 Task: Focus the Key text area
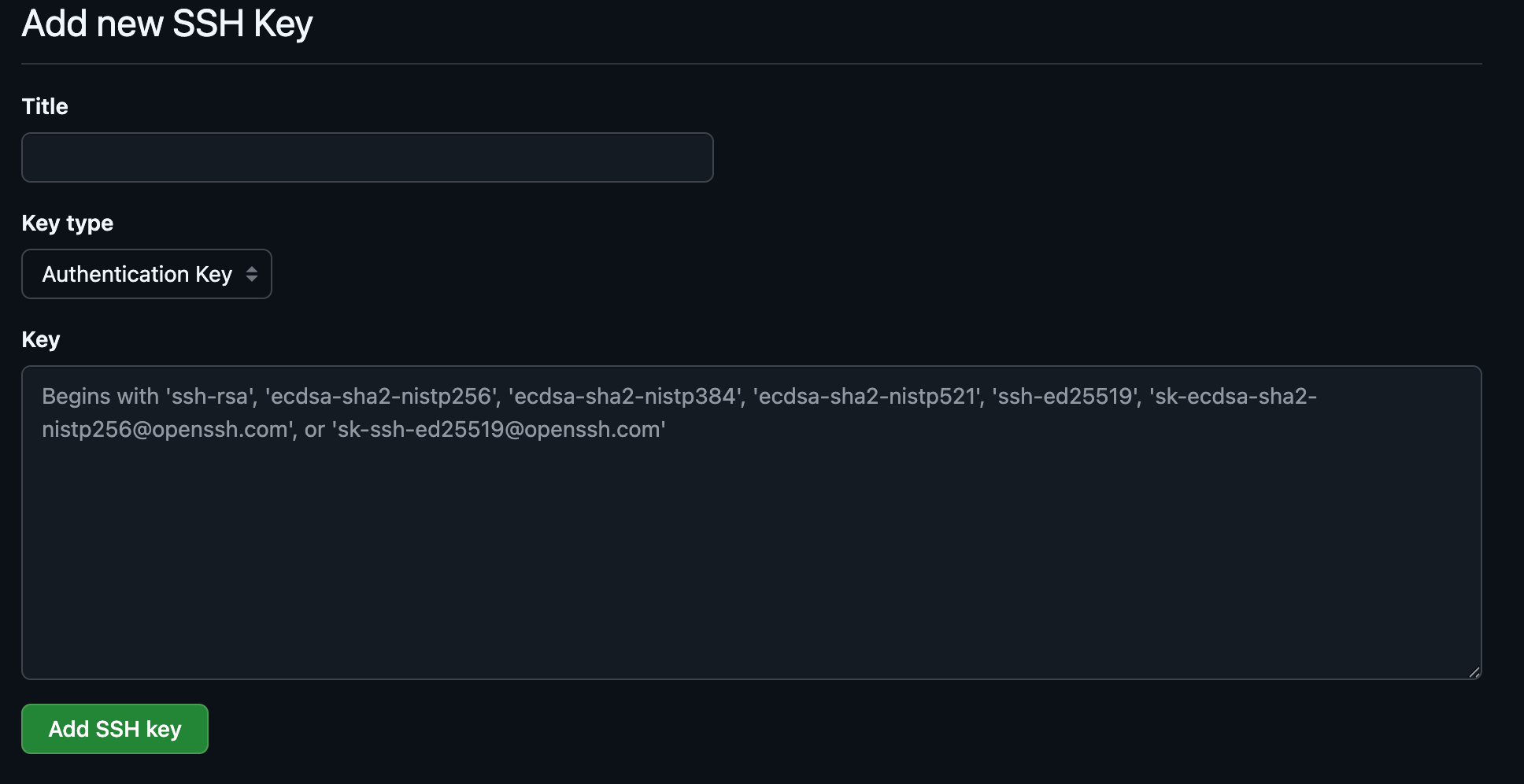pyautogui.click(x=751, y=551)
